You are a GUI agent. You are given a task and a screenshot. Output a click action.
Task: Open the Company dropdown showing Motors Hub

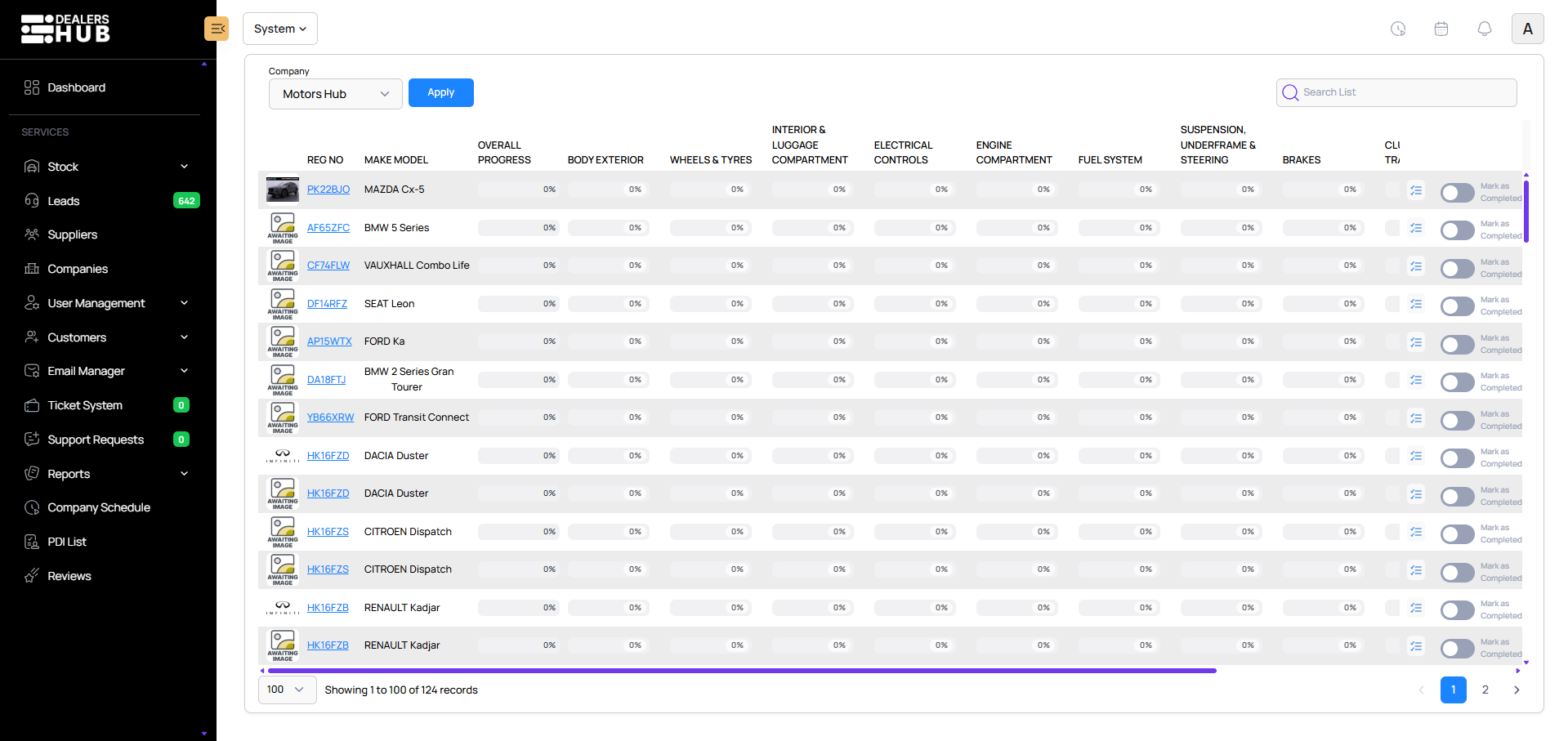pyautogui.click(x=336, y=94)
